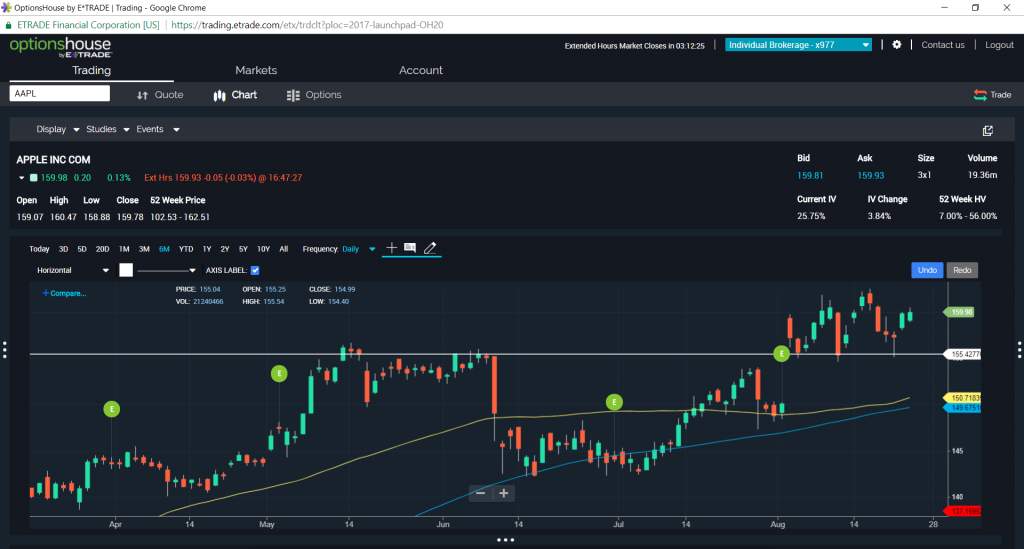Click the 155.4277 horizontal line price label
Image resolution: width=1024 pixels, height=549 pixels.
click(963, 354)
